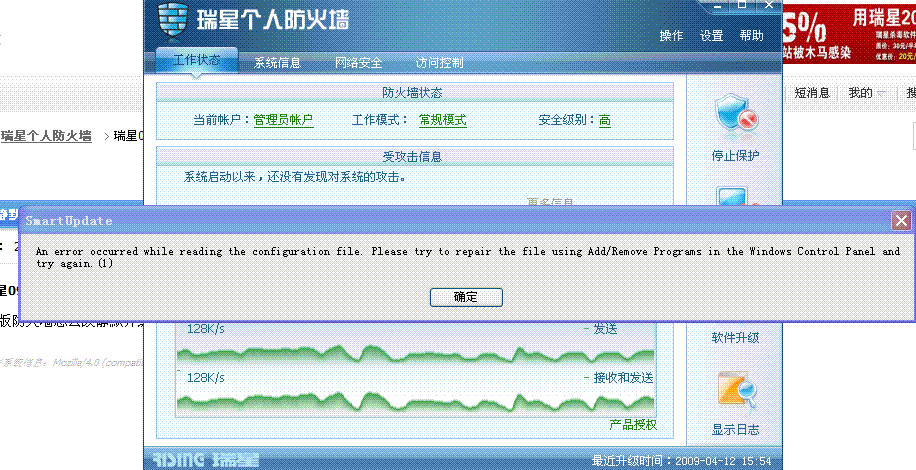The image size is (916, 470).
Task: Click the 常规模式 work mode link
Action: pos(443,120)
